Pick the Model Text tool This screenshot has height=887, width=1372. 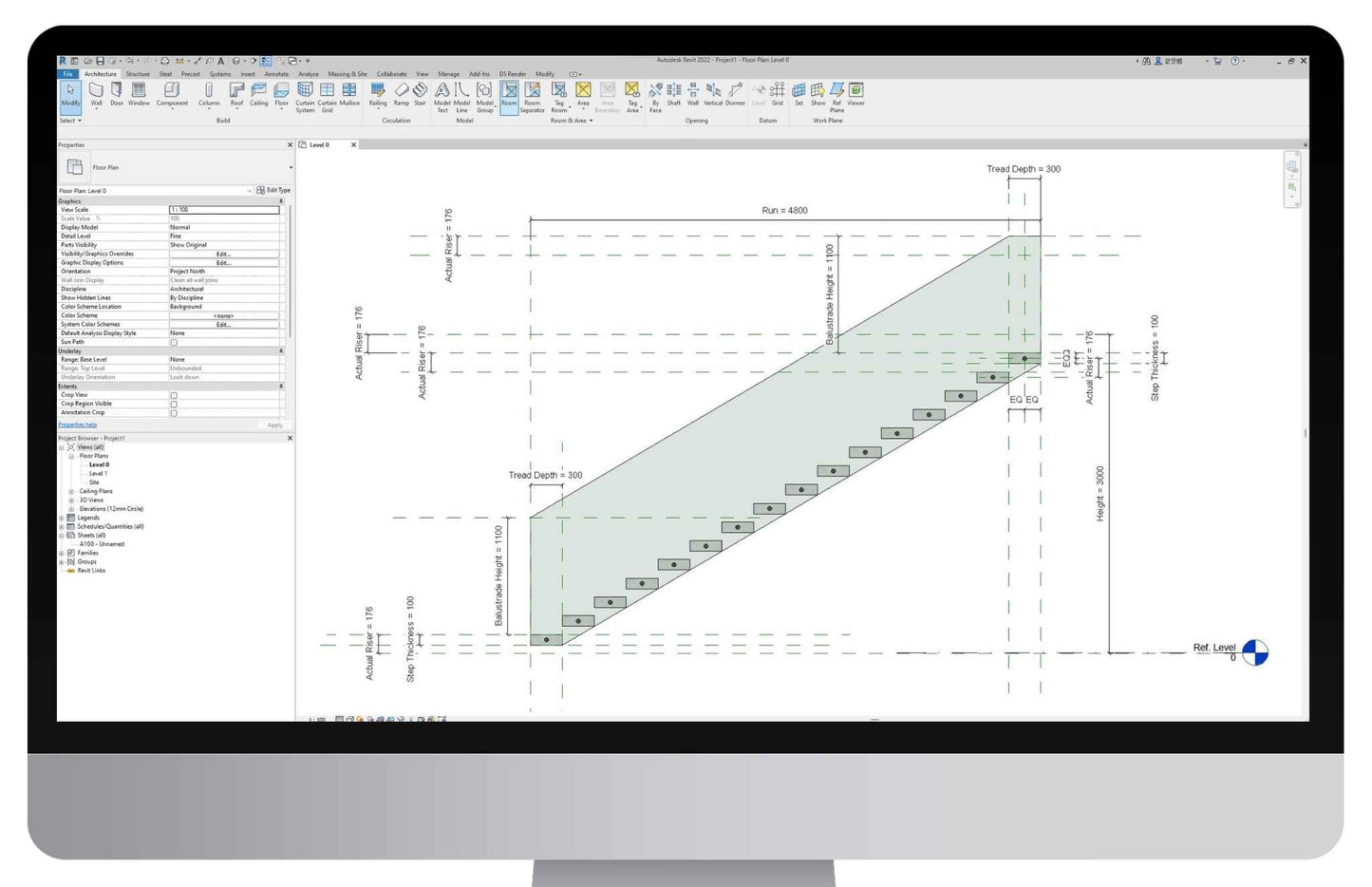pos(442,94)
